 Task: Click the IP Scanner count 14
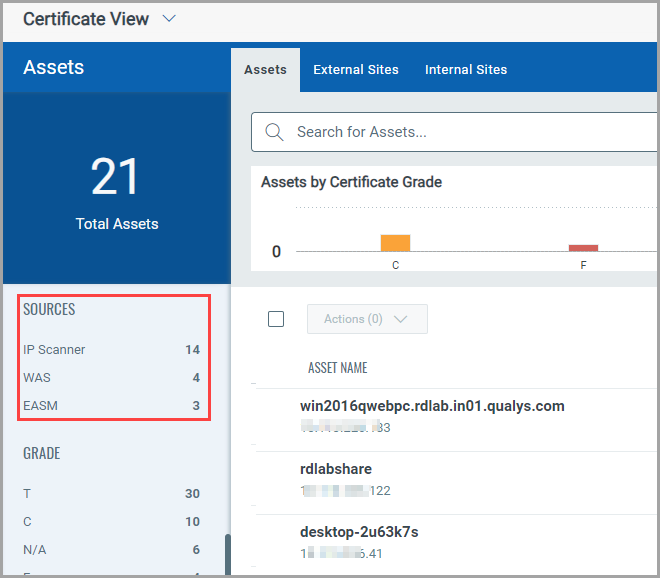[x=192, y=350]
